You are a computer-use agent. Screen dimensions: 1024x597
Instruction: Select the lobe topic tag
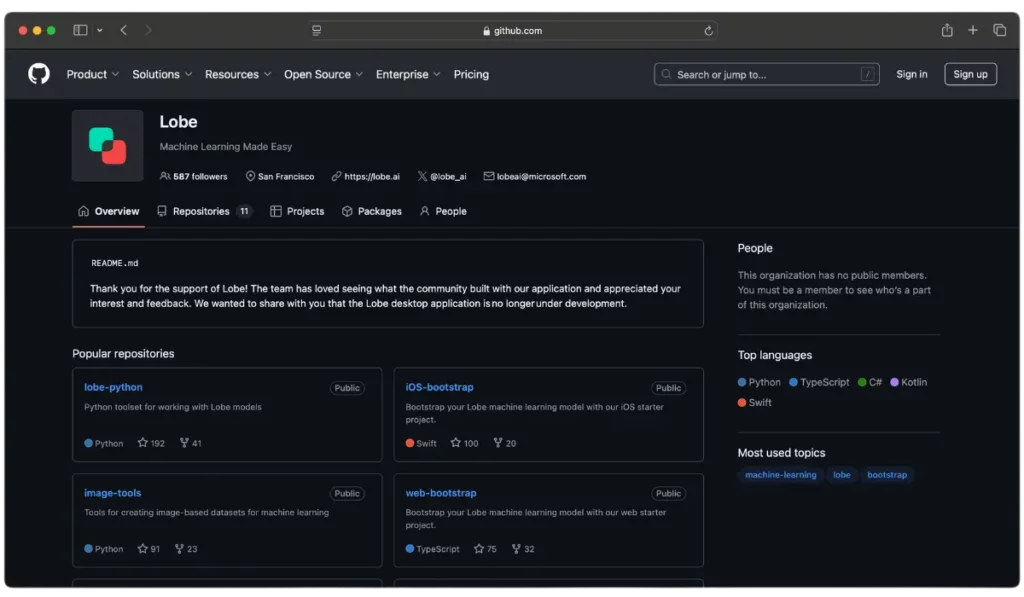(842, 475)
